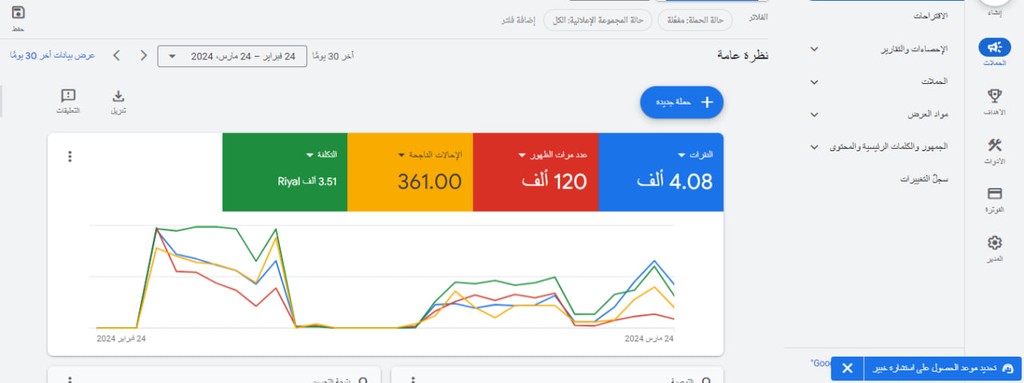1024x383 pixels.
Task: Click show last 30 days data link
Action: click(x=53, y=56)
